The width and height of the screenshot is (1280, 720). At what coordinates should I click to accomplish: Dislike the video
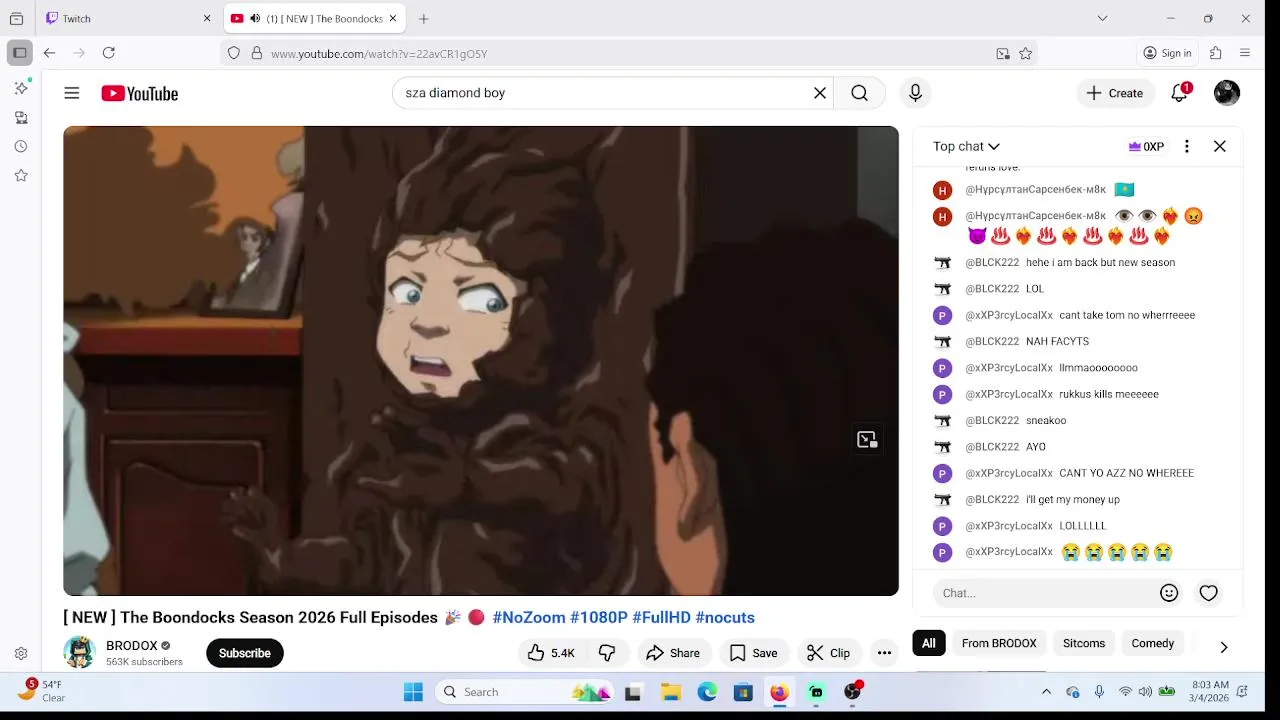pyautogui.click(x=607, y=653)
